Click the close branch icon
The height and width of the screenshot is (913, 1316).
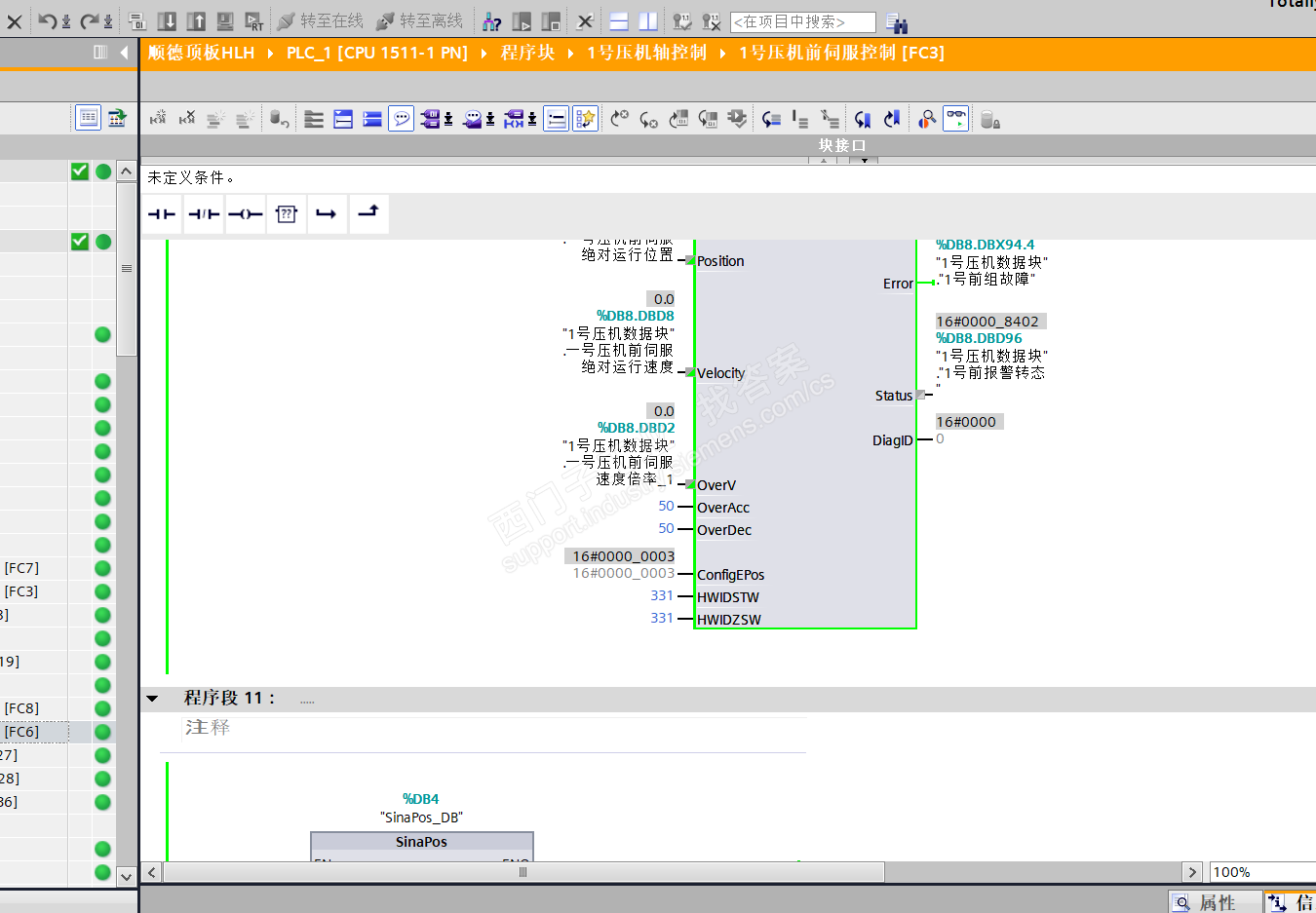pyautogui.click(x=368, y=213)
